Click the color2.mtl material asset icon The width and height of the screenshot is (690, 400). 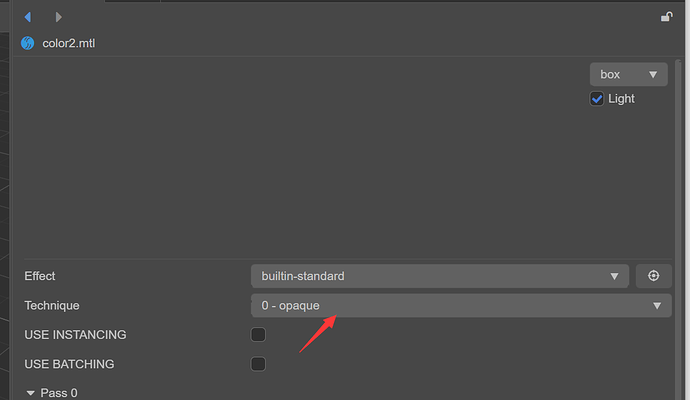pyautogui.click(x=27, y=43)
